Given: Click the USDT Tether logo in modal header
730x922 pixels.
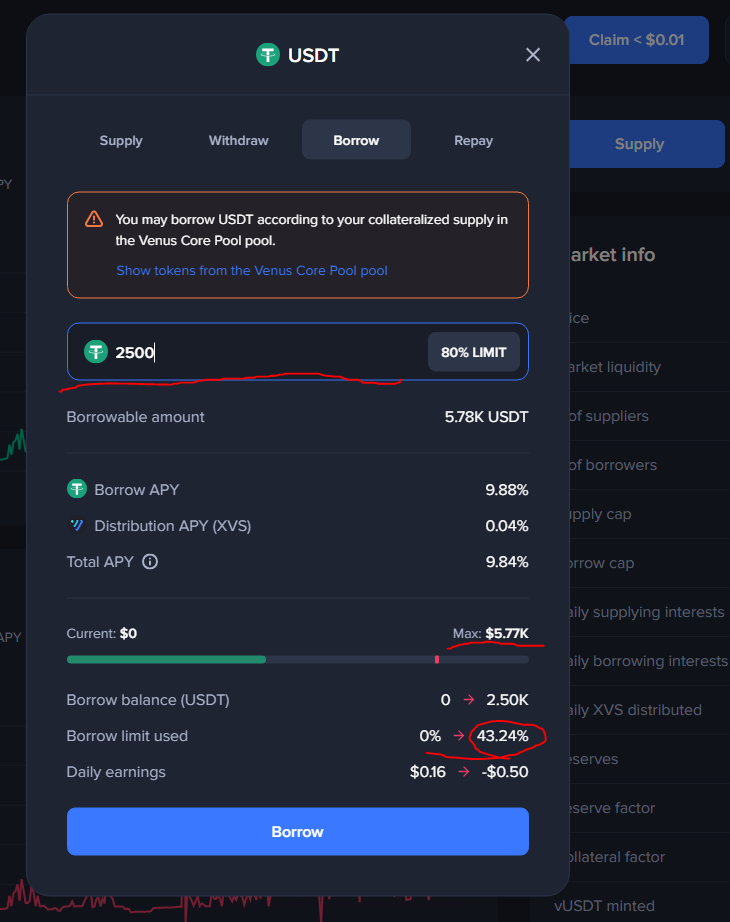Looking at the screenshot, I should coord(268,55).
